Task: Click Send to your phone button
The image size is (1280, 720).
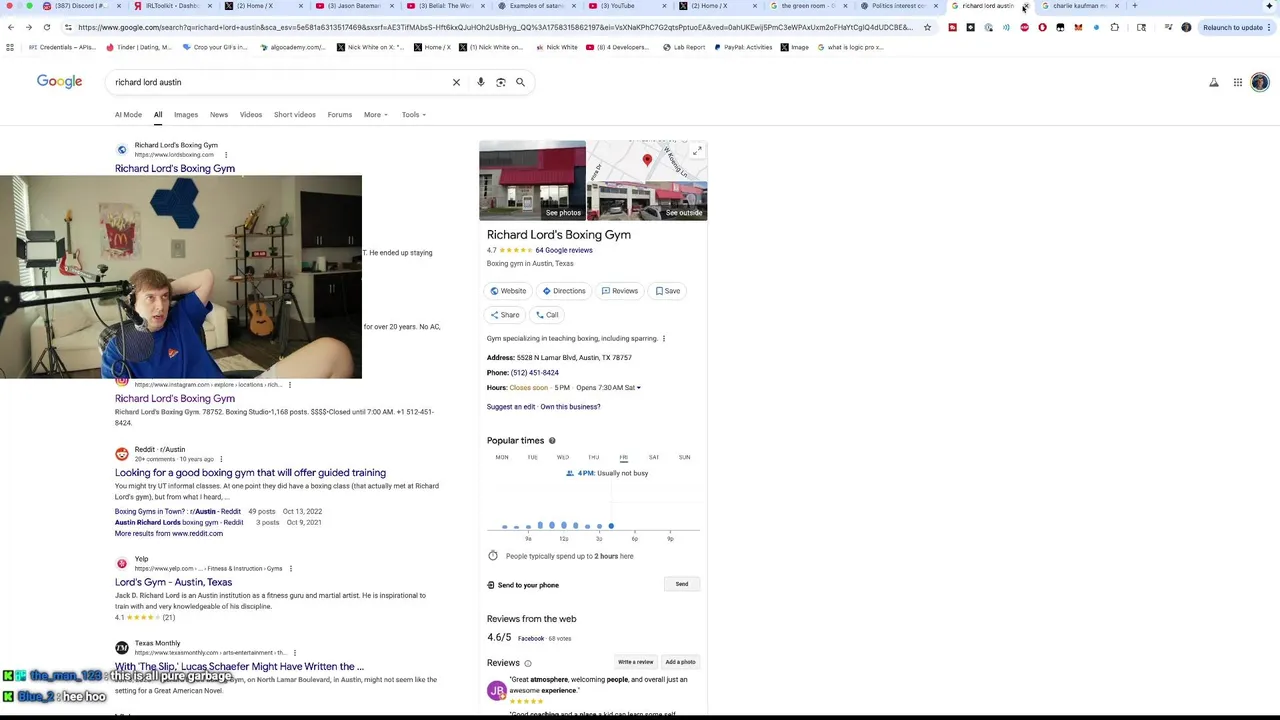Action: click(x=682, y=584)
